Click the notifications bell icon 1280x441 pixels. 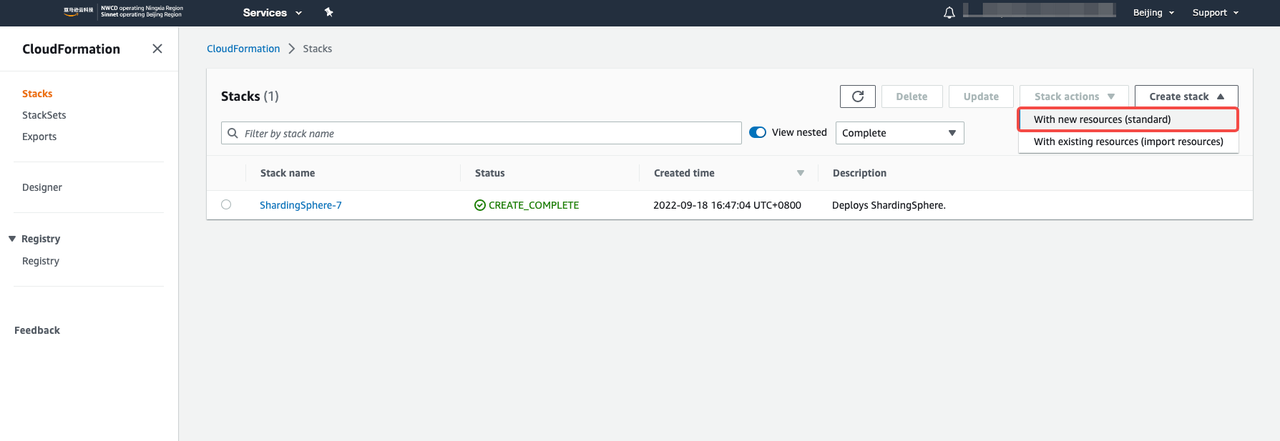[x=949, y=13]
